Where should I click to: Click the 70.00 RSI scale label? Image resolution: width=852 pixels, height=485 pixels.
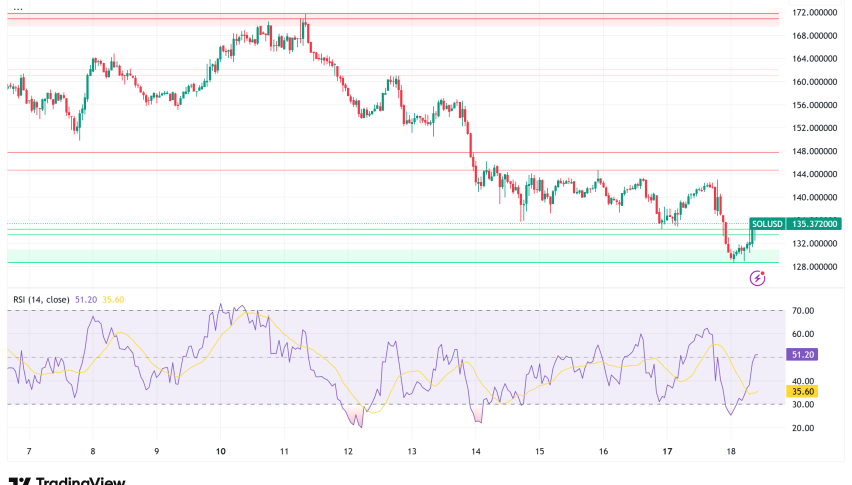pyautogui.click(x=804, y=311)
